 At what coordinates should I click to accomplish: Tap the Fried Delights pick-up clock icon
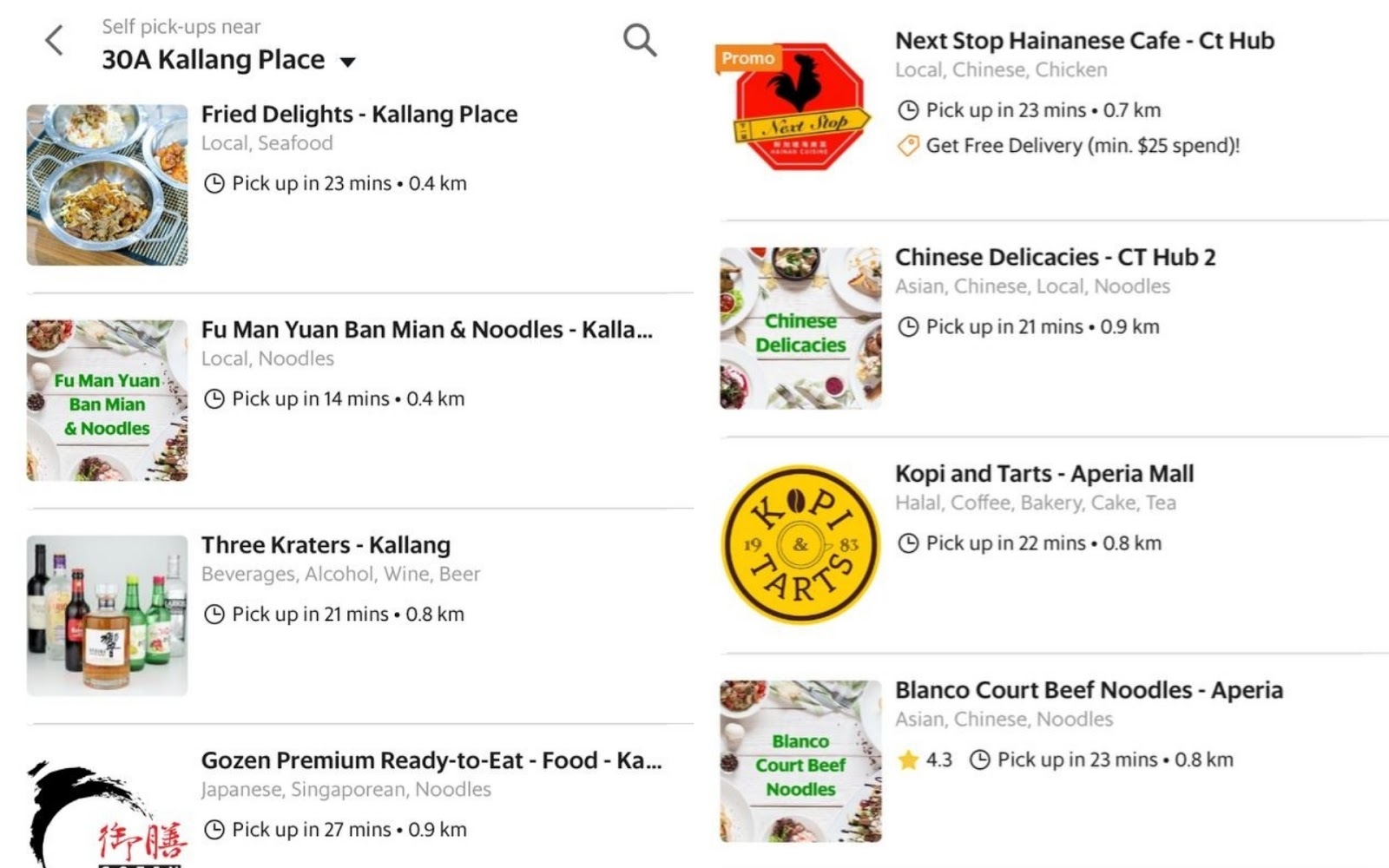tap(214, 184)
